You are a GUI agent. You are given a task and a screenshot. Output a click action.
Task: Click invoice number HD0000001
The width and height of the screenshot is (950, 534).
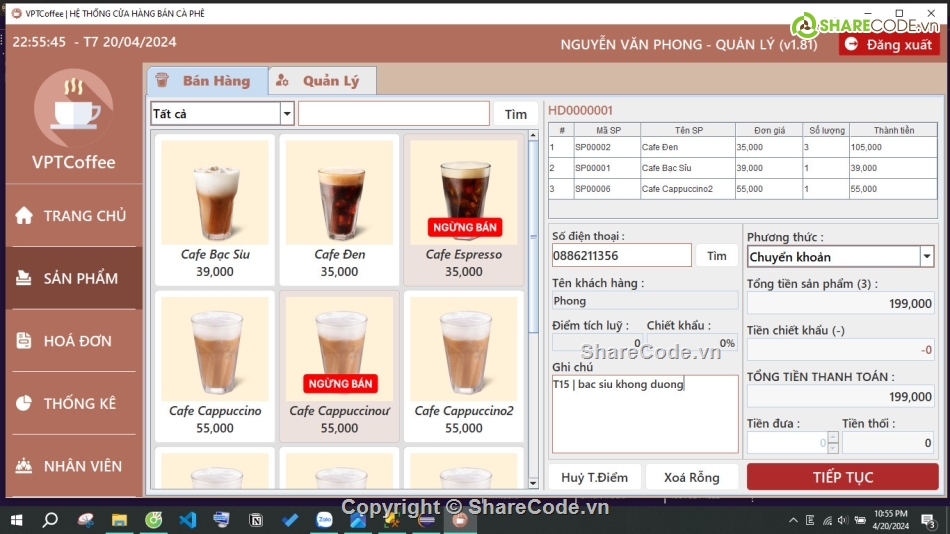coord(580,110)
